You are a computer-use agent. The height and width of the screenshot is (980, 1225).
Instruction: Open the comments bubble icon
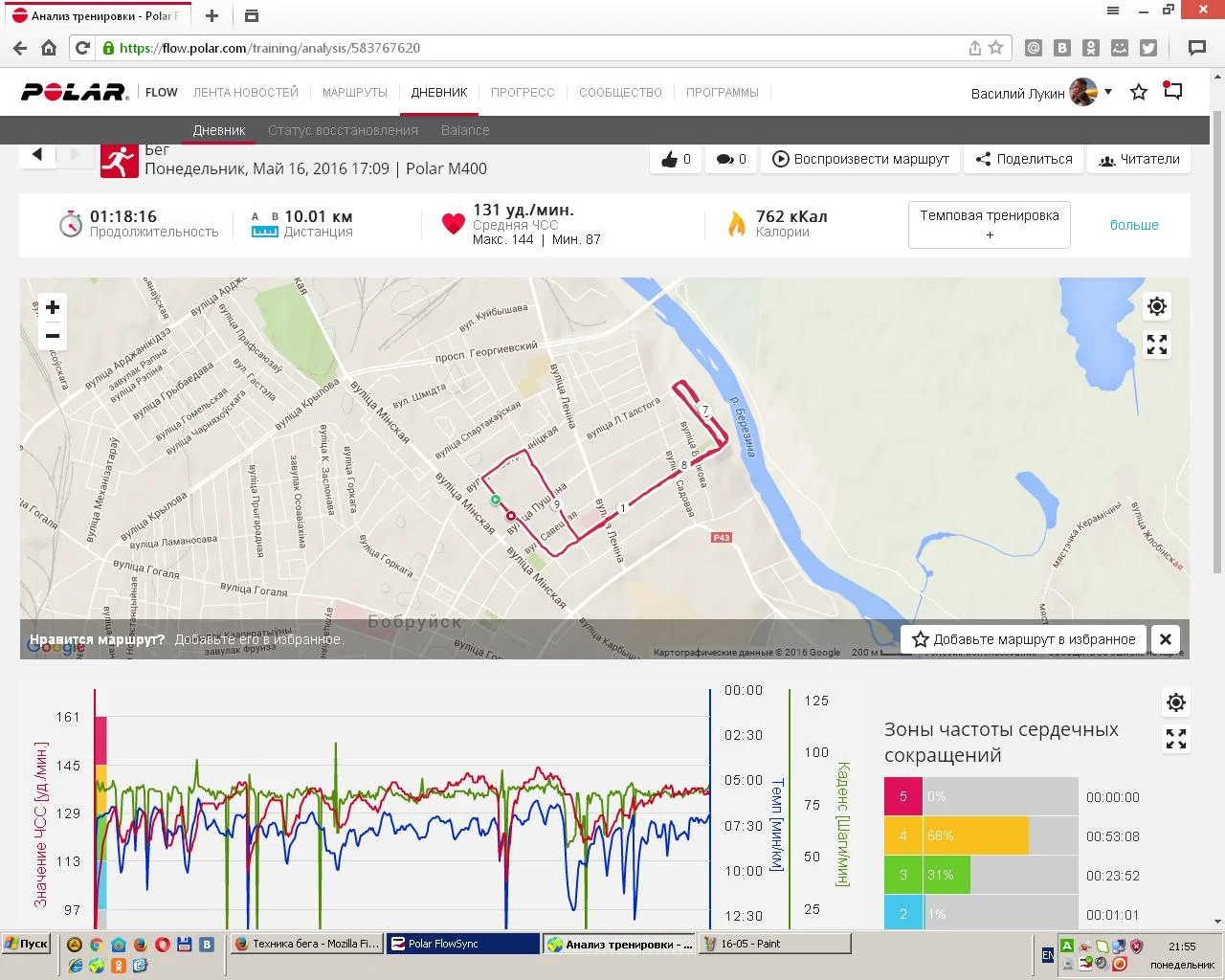coord(731,159)
